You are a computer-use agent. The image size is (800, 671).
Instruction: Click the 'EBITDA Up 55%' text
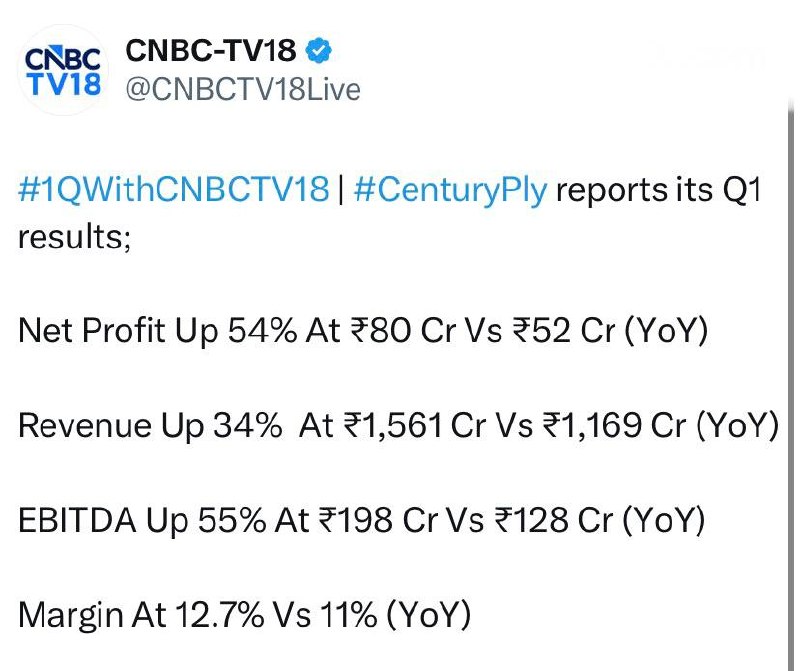142,520
